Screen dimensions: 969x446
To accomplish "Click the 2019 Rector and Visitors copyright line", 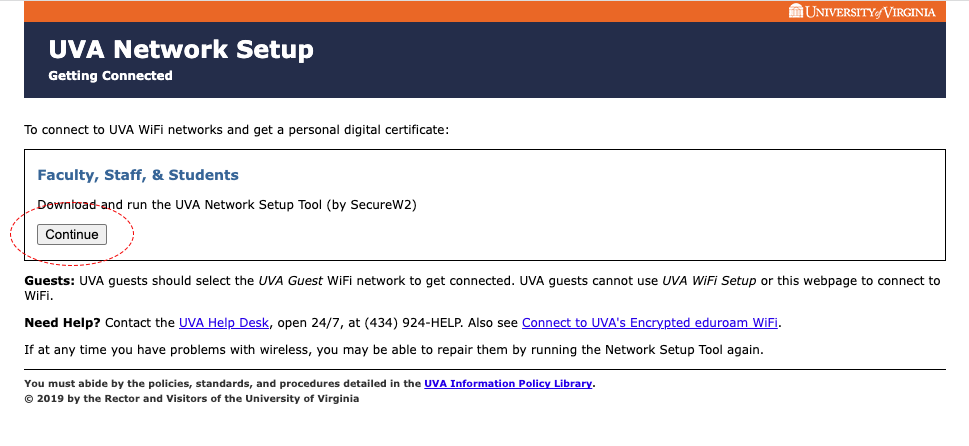I will pyautogui.click(x=192, y=398).
